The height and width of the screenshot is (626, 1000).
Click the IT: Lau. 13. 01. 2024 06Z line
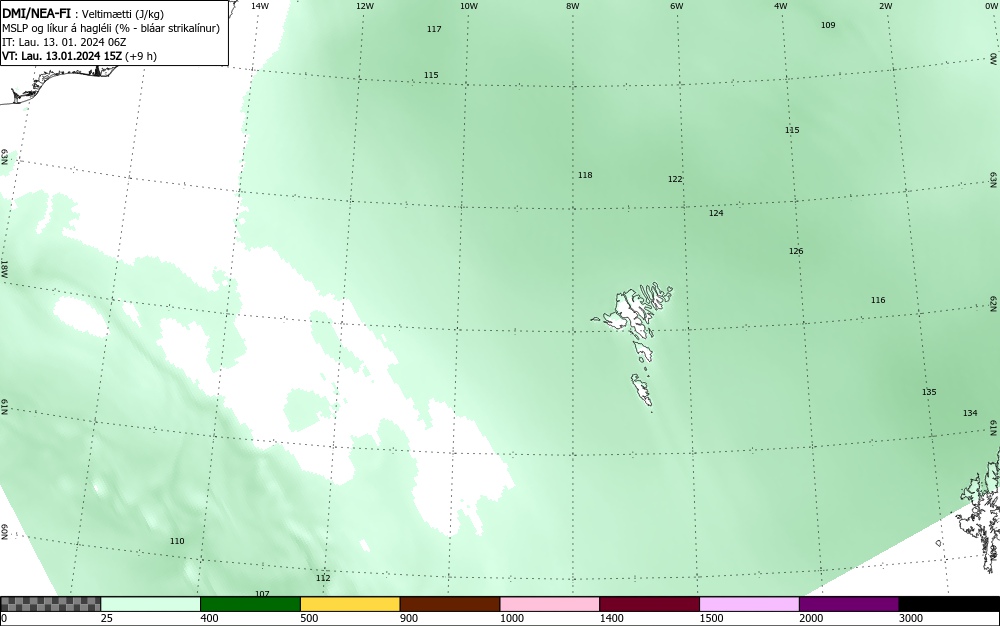pos(64,42)
